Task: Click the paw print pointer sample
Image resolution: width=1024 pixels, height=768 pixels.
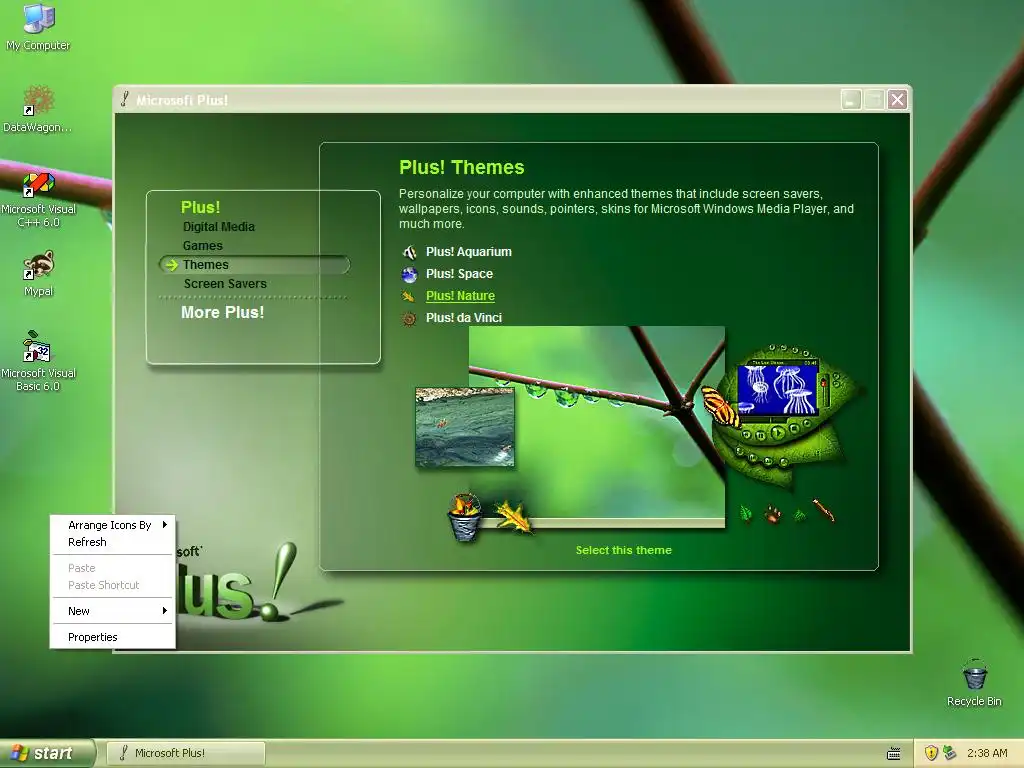Action: (773, 514)
